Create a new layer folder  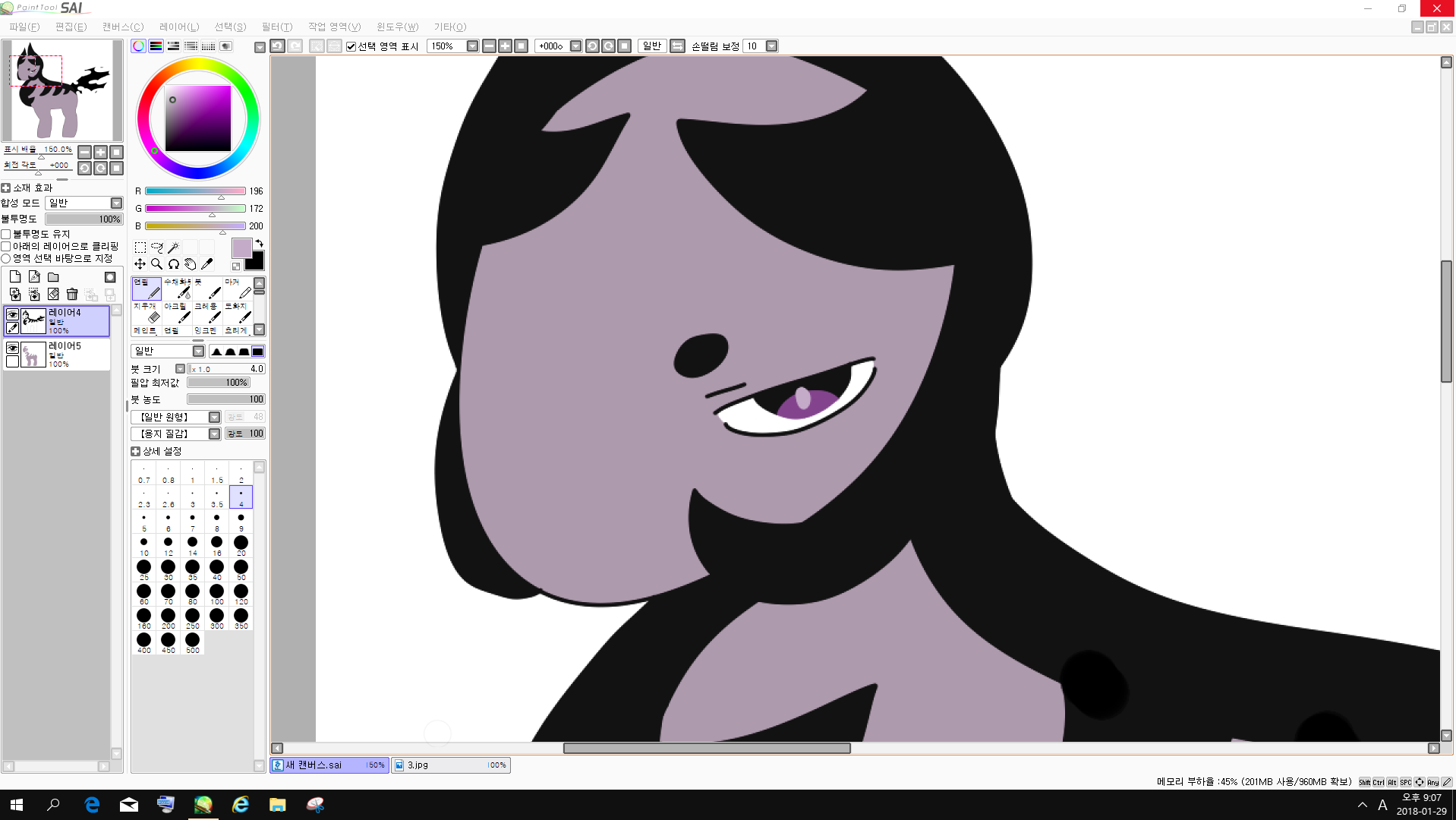tap(53, 277)
